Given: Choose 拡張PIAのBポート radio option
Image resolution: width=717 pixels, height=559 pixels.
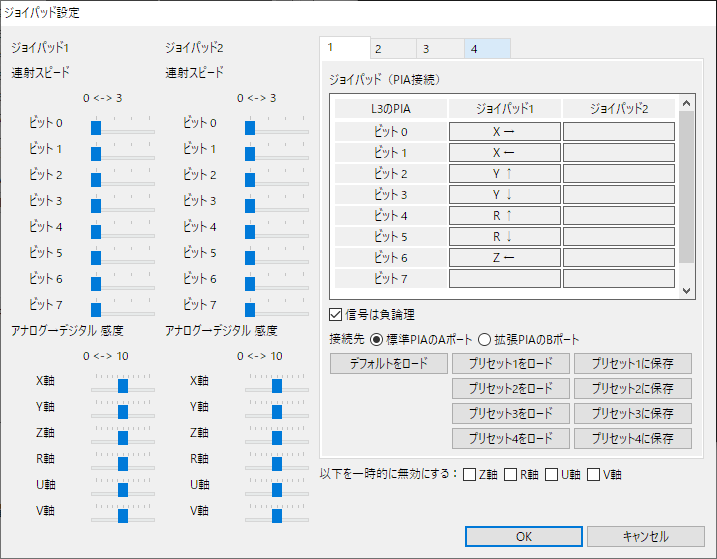Looking at the screenshot, I should 483,339.
